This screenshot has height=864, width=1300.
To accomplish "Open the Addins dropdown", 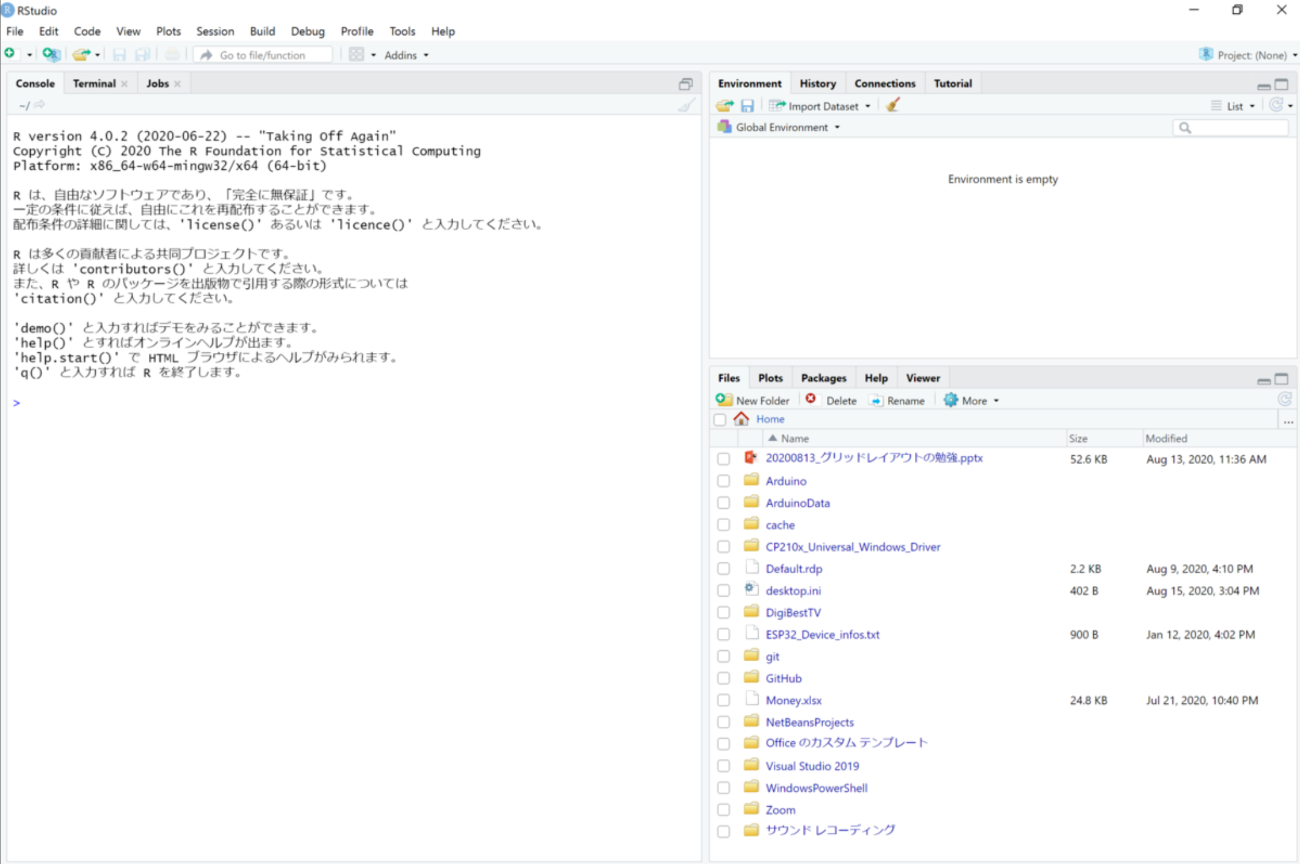I will (407, 56).
